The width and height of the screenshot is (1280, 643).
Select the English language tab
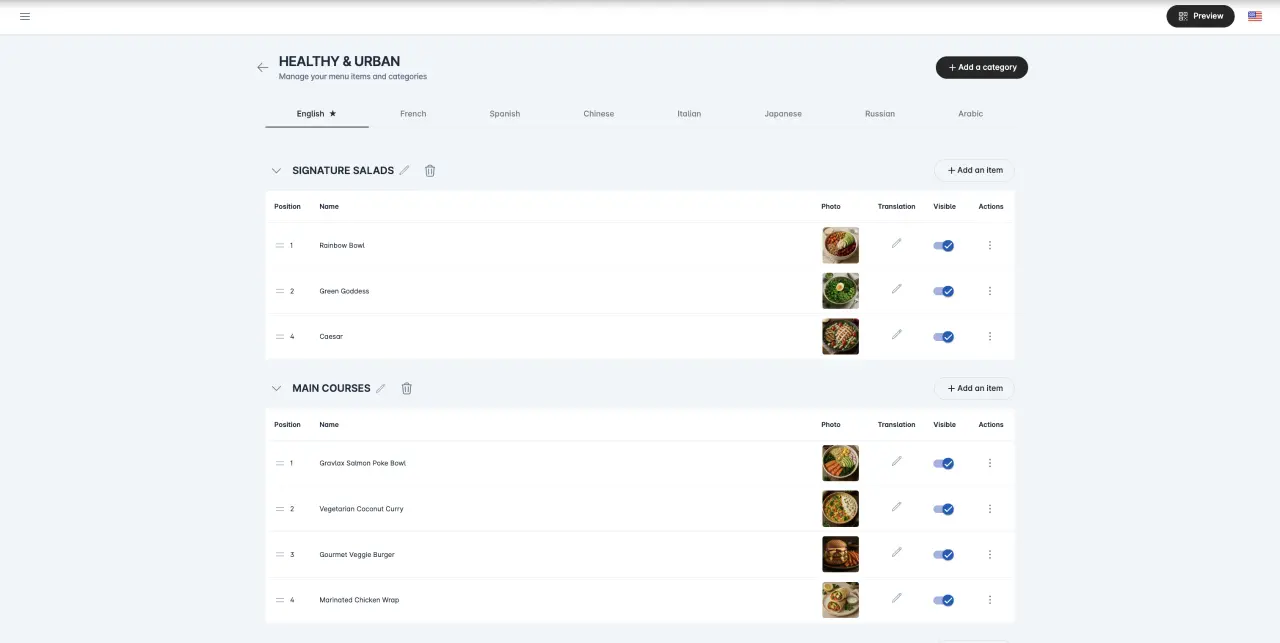click(317, 114)
